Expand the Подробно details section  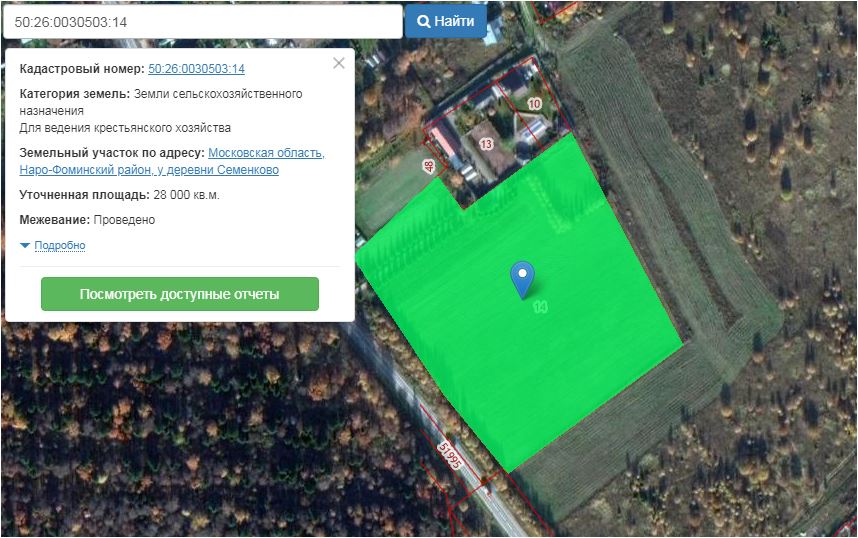(60, 245)
